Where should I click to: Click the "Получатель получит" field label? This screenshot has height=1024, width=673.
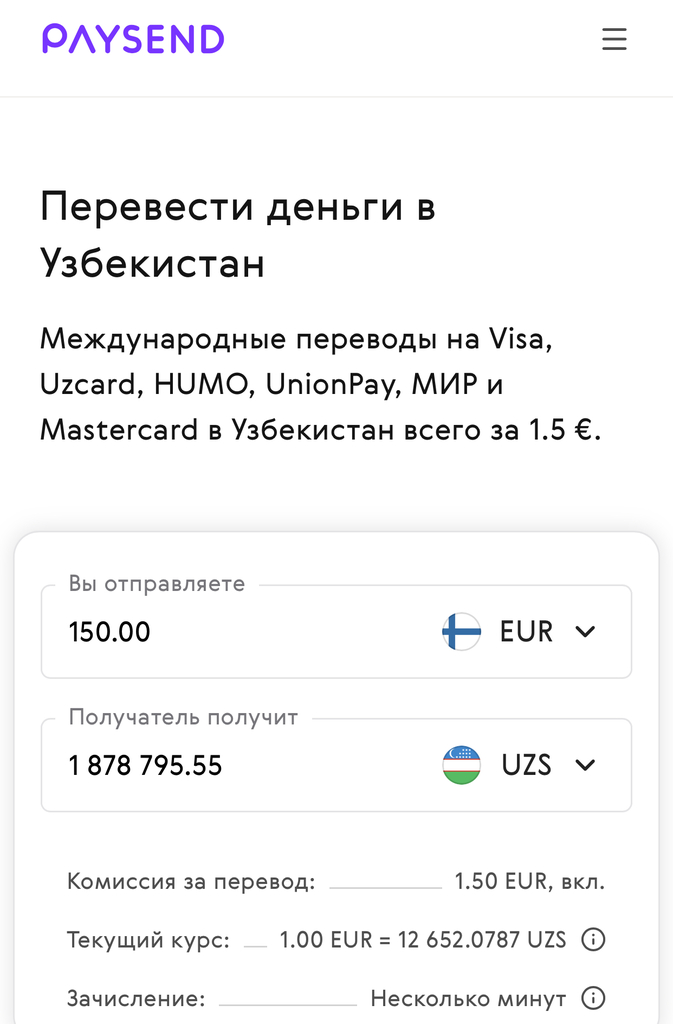point(183,718)
